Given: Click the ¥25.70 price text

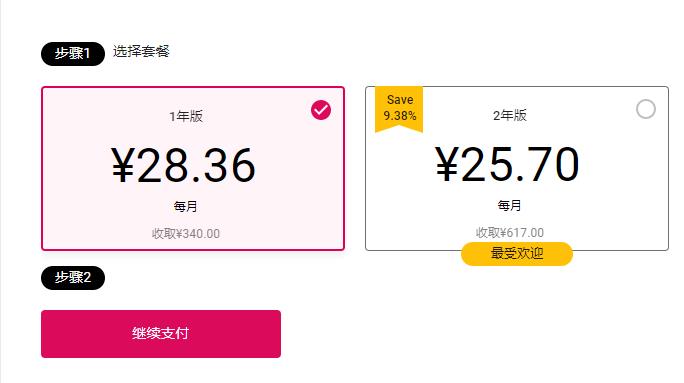Looking at the screenshot, I should coord(507,164).
